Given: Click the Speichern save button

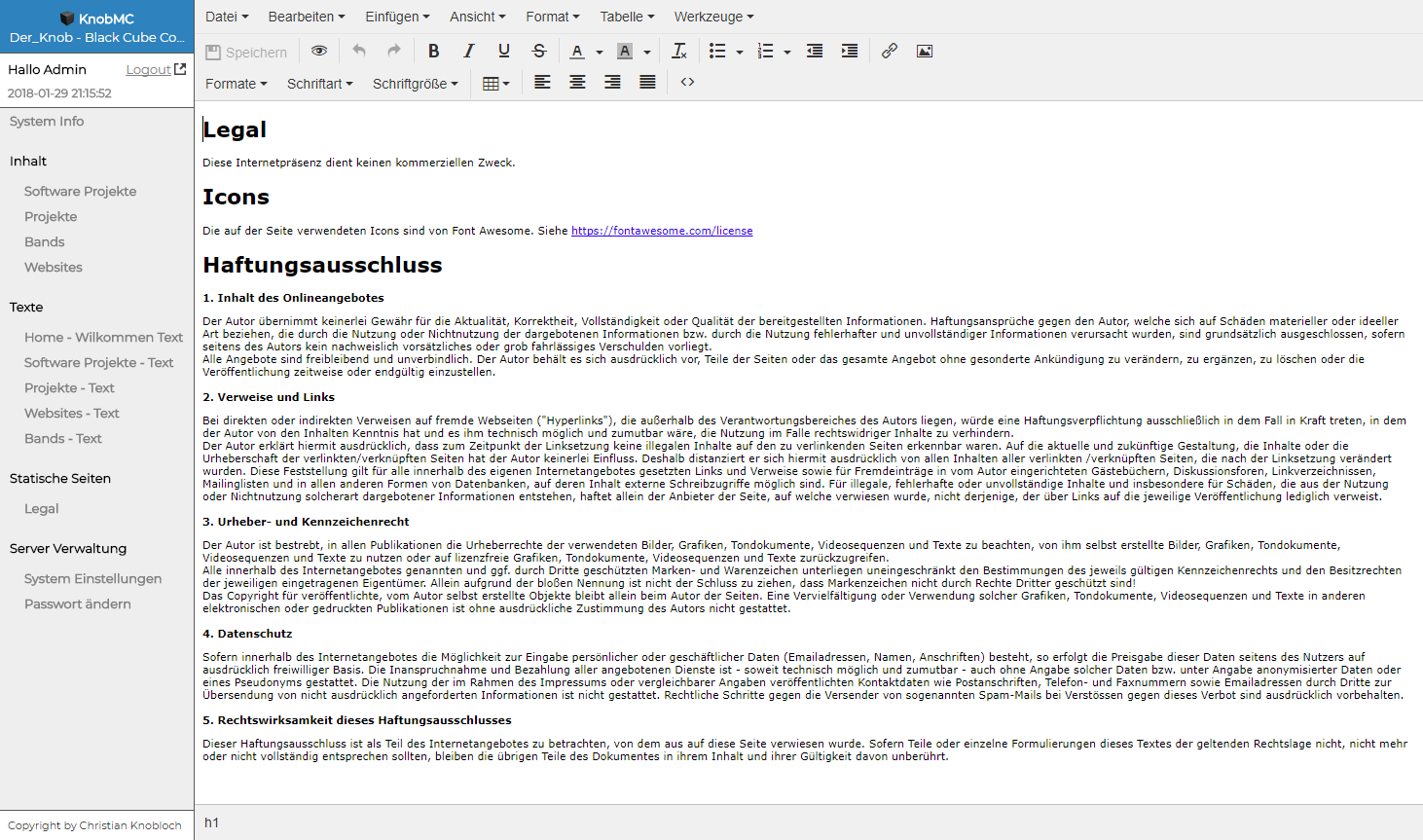Looking at the screenshot, I should [247, 52].
